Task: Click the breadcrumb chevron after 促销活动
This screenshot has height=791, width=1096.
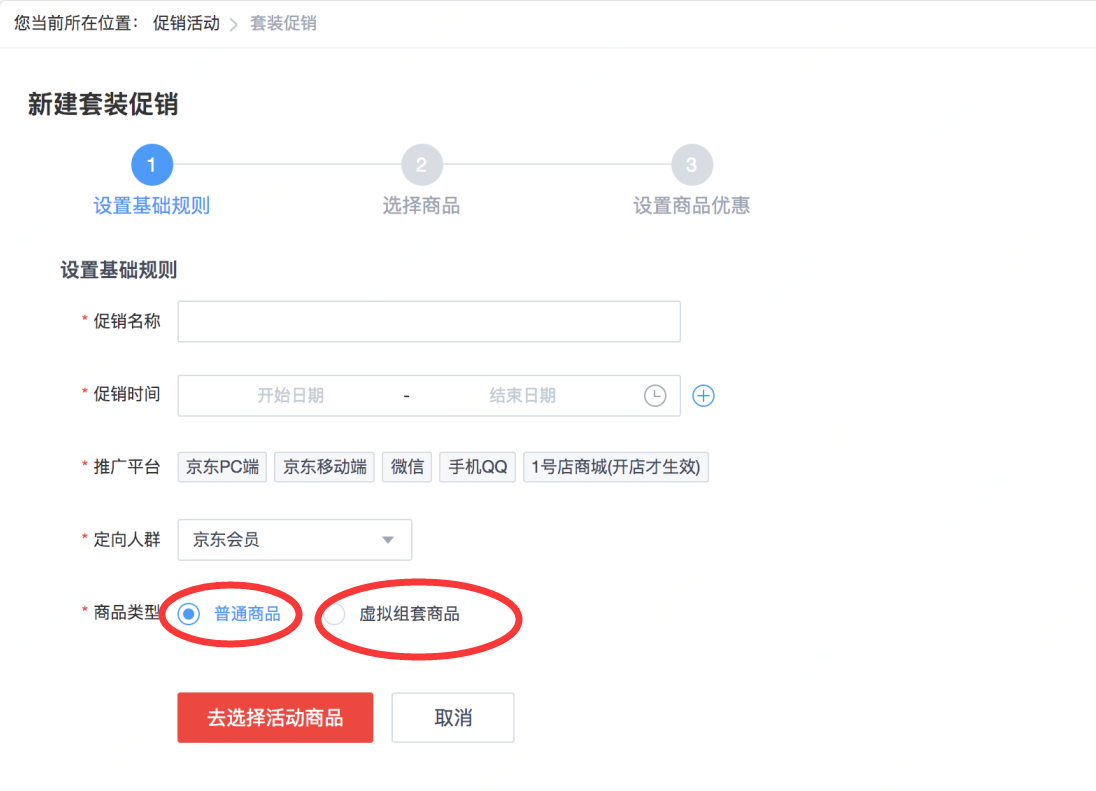Action: click(x=234, y=24)
